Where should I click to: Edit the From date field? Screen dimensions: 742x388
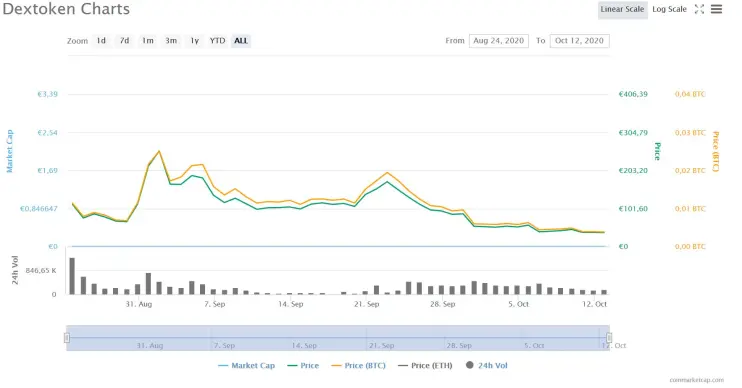point(499,41)
